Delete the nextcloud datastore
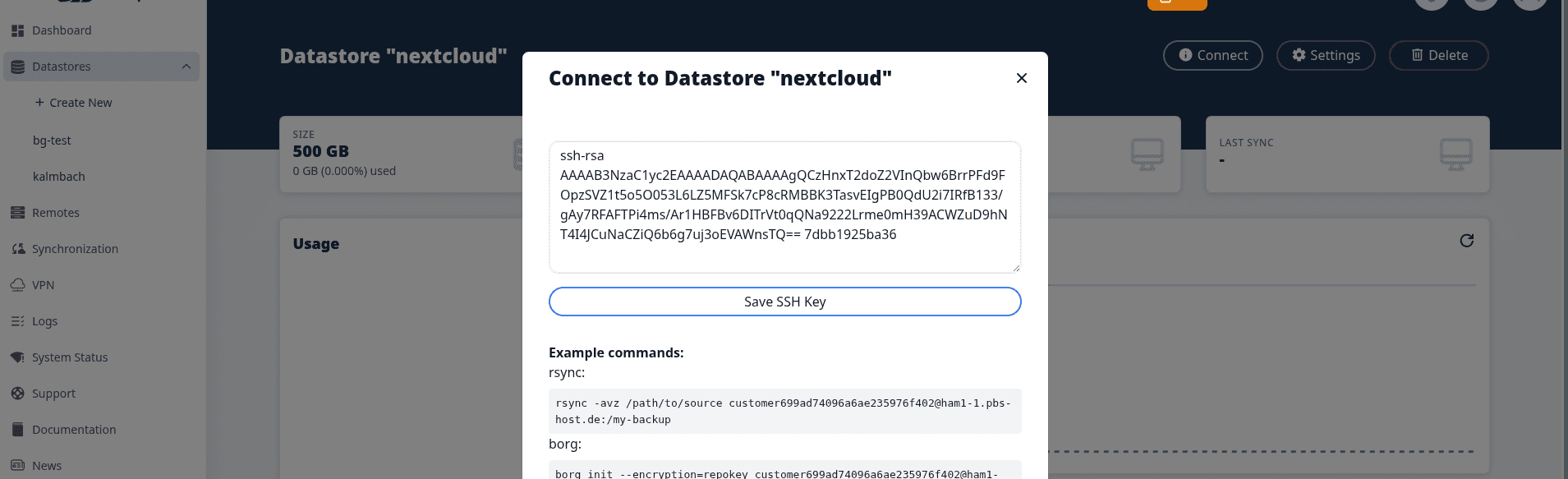 click(x=1438, y=55)
